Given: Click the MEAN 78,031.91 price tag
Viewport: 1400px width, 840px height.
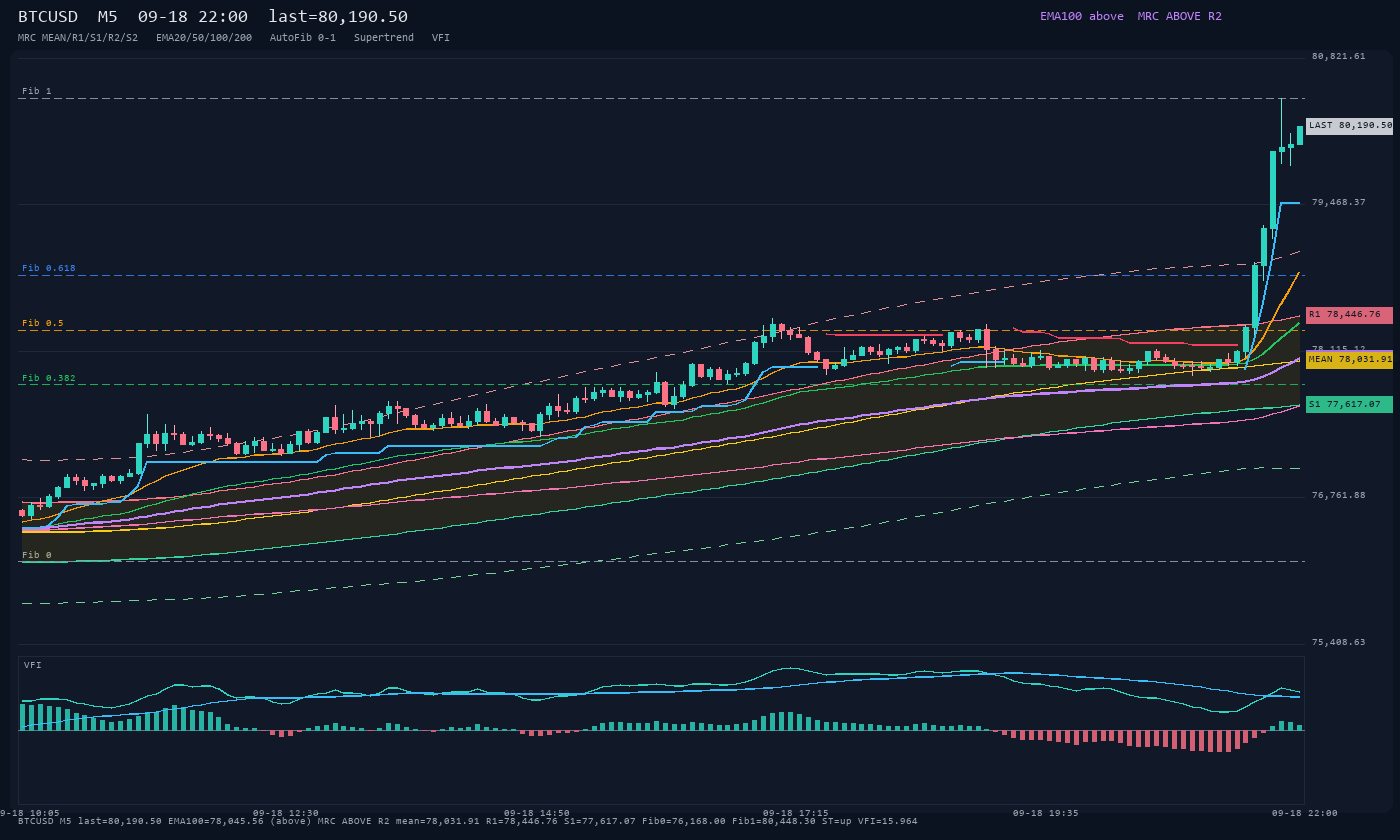Looking at the screenshot, I should pos(1349,360).
